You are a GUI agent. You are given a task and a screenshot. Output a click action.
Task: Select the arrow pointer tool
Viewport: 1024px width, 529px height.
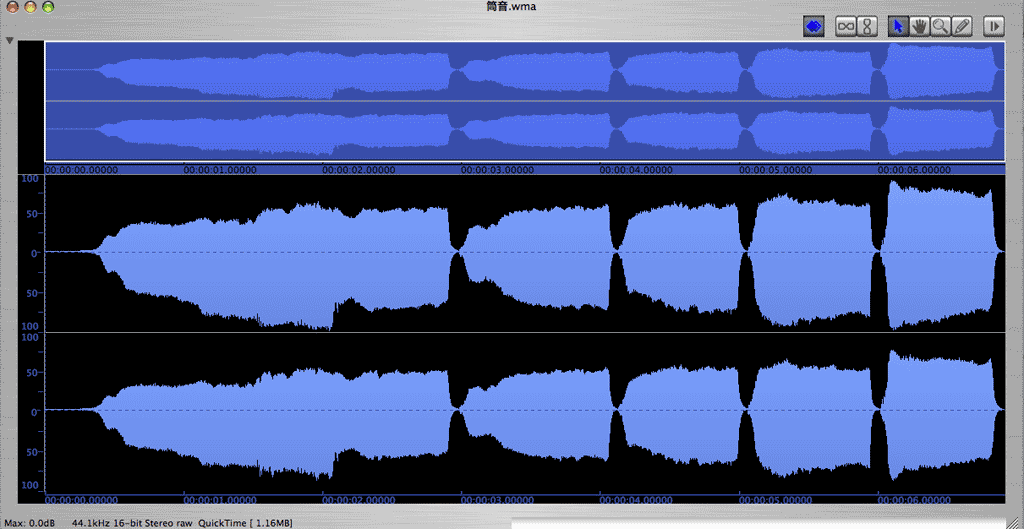click(897, 27)
